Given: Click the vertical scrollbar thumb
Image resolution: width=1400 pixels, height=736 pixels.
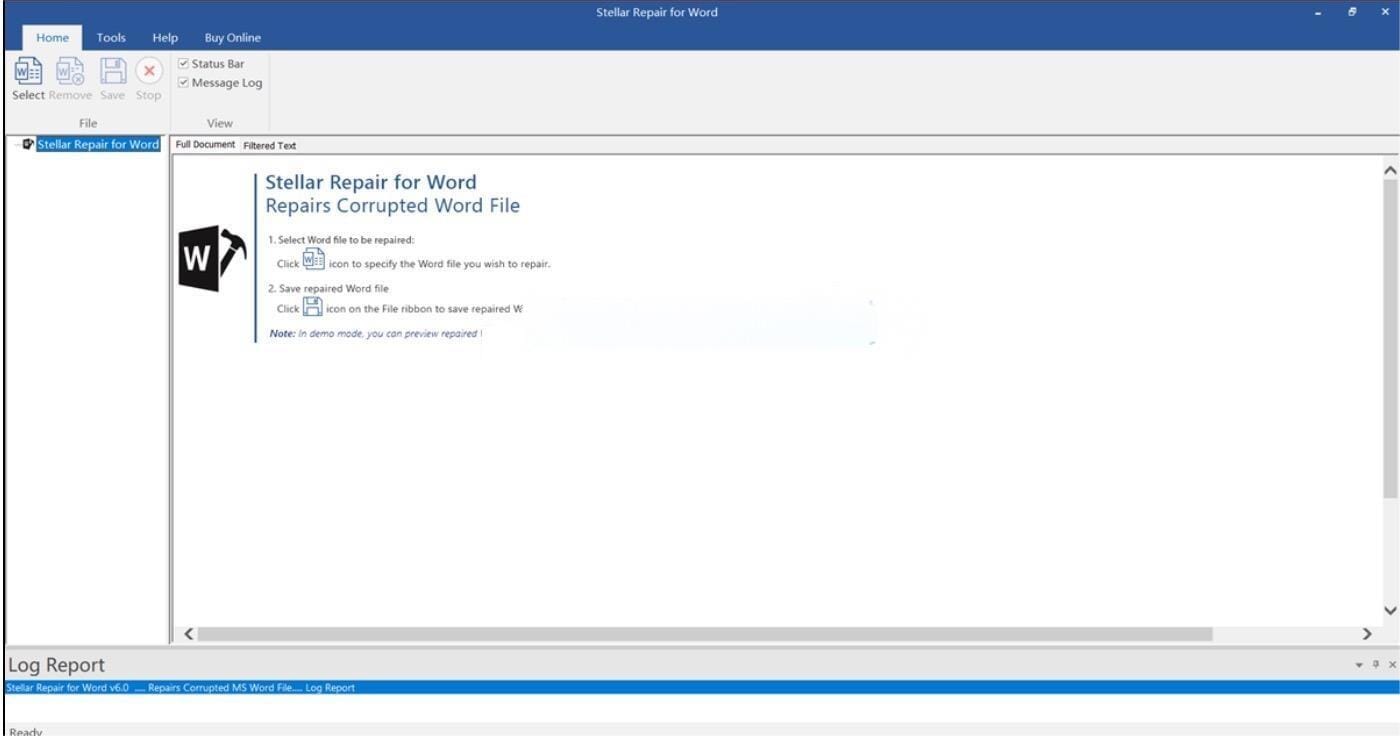Looking at the screenshot, I should click(x=1390, y=340).
